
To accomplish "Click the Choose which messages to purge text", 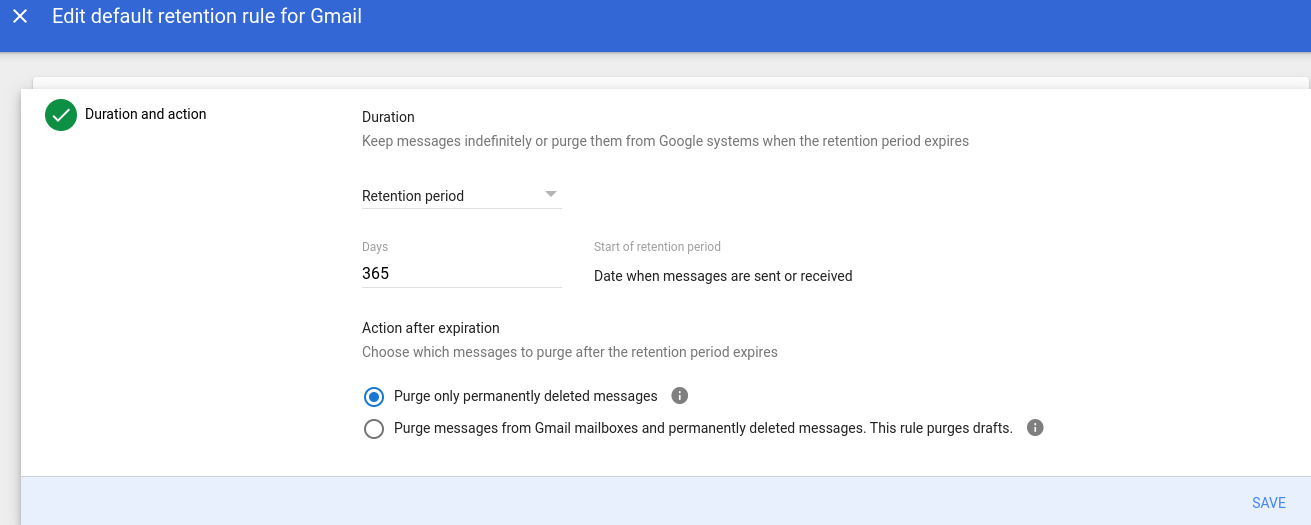I will tap(570, 352).
